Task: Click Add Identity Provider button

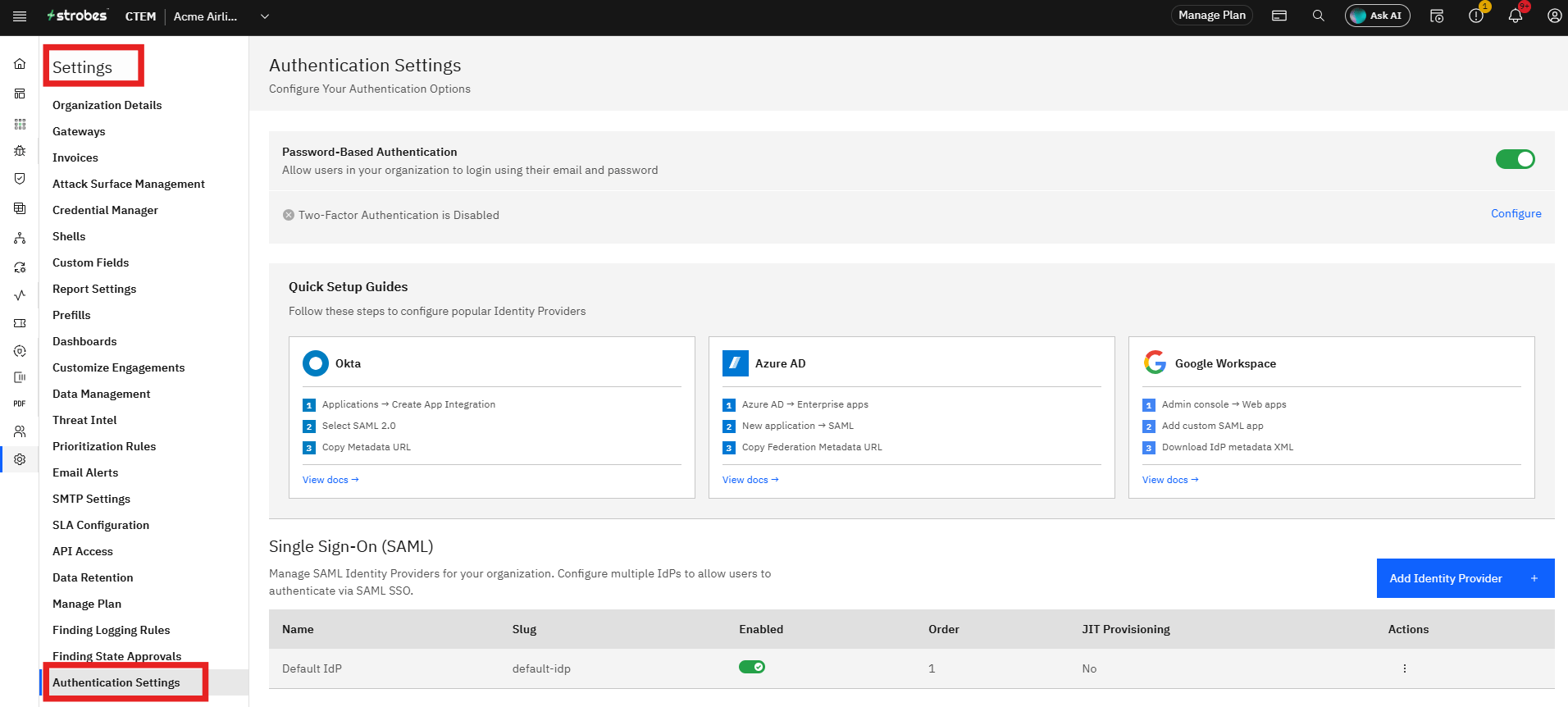Action: click(1465, 578)
